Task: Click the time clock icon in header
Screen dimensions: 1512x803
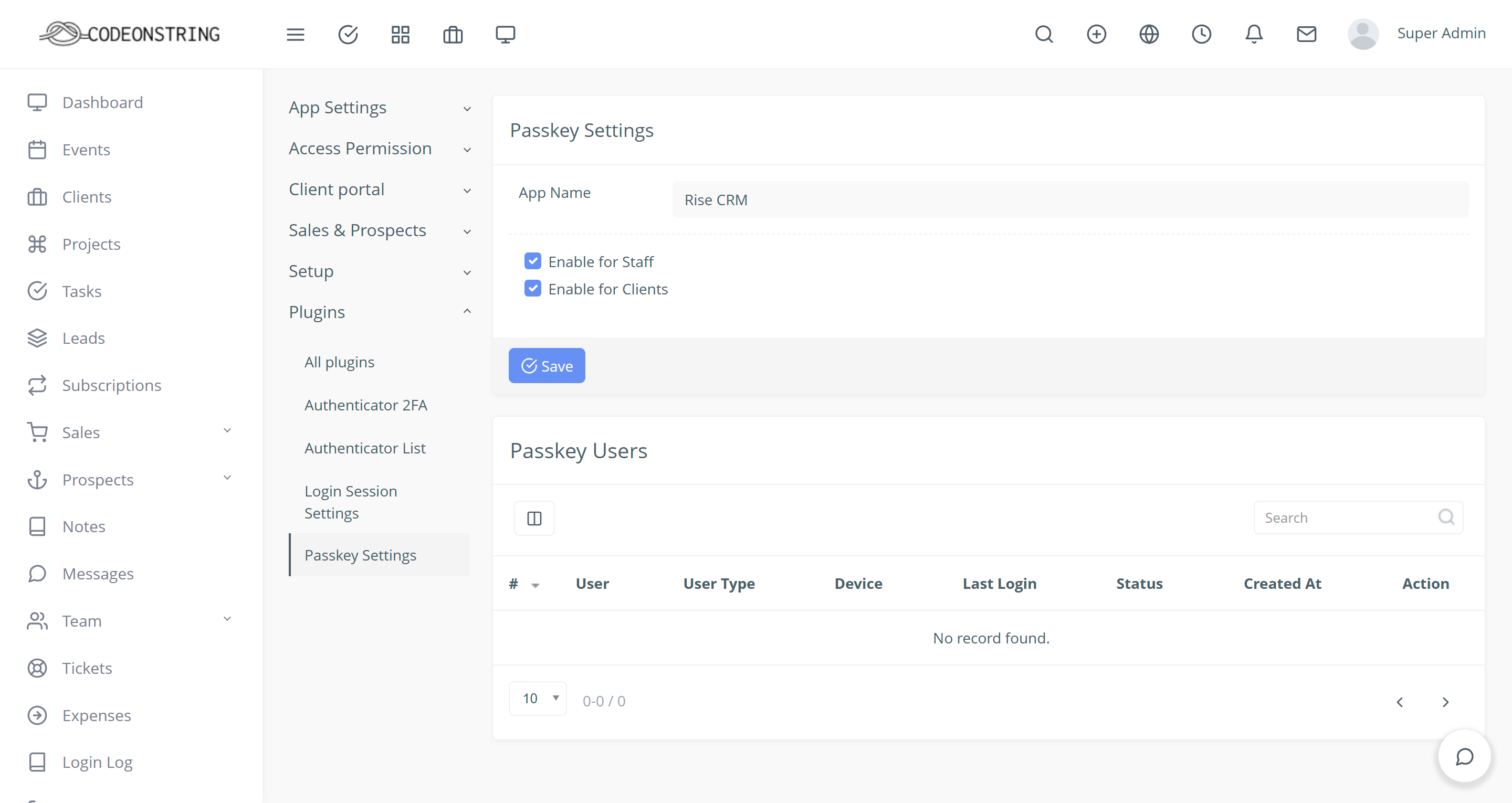Action: pos(1201,35)
